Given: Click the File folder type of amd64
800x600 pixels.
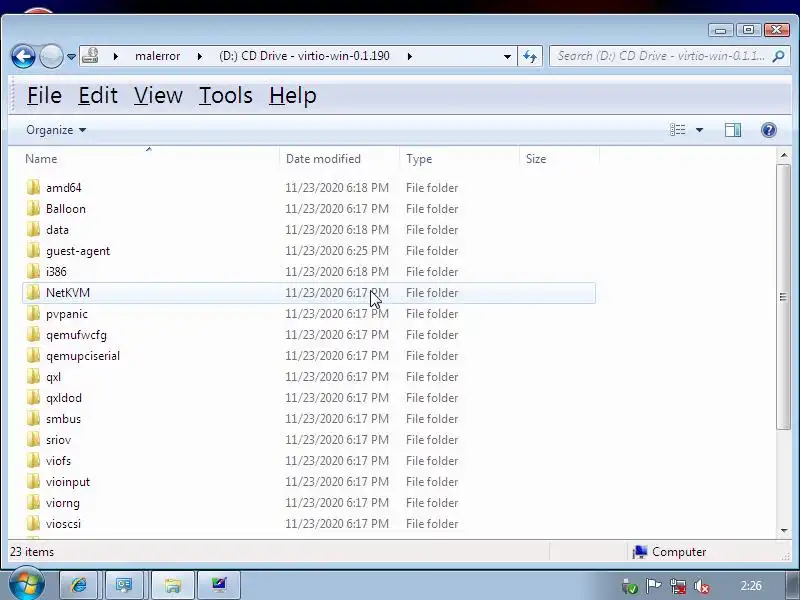Looking at the screenshot, I should pos(432,188).
